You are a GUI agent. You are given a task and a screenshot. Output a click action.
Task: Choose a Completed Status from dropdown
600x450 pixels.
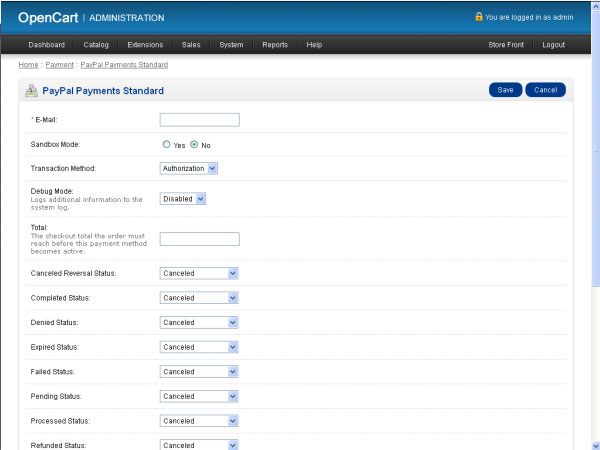click(199, 298)
